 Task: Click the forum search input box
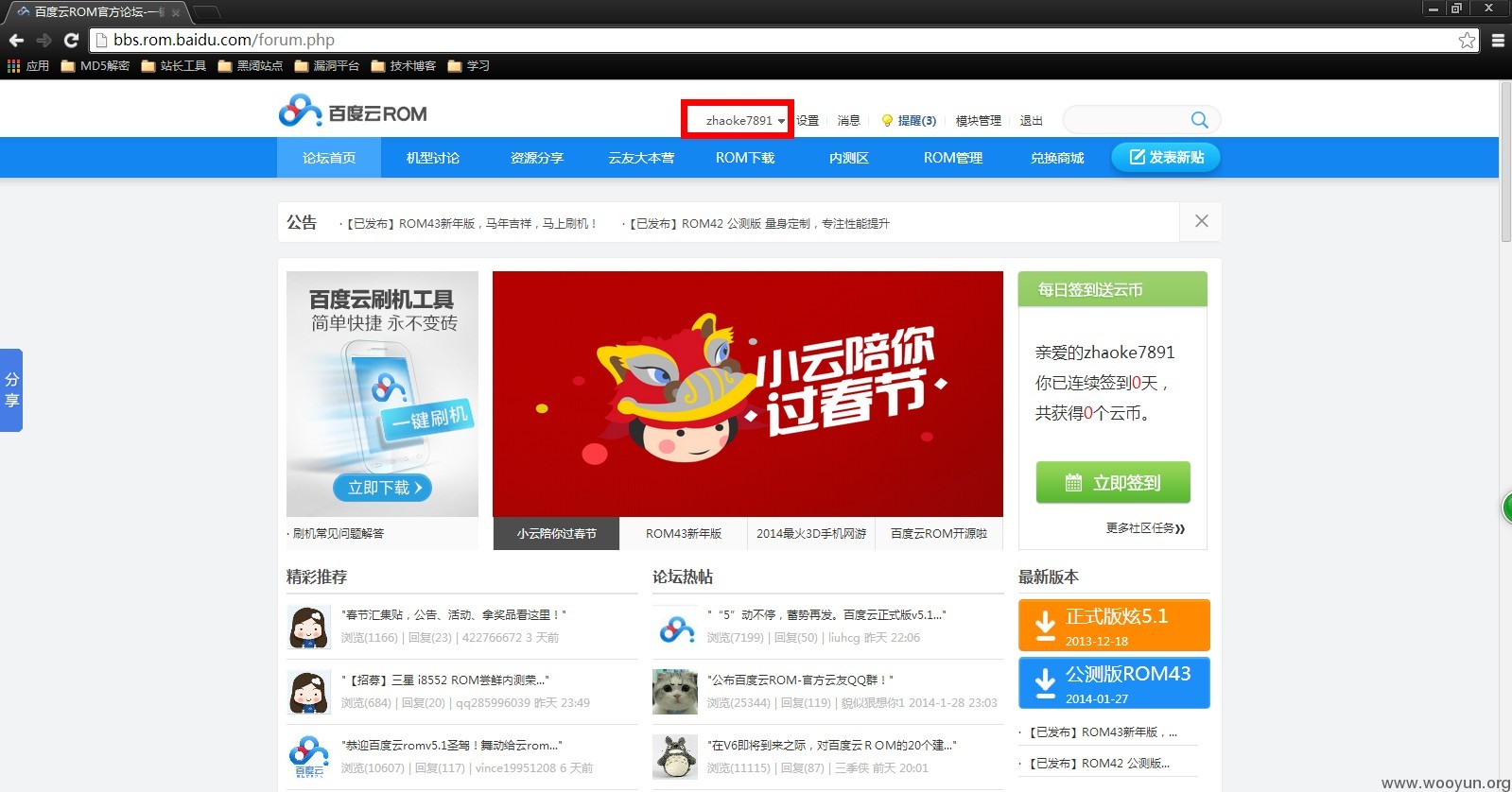click(x=1125, y=120)
